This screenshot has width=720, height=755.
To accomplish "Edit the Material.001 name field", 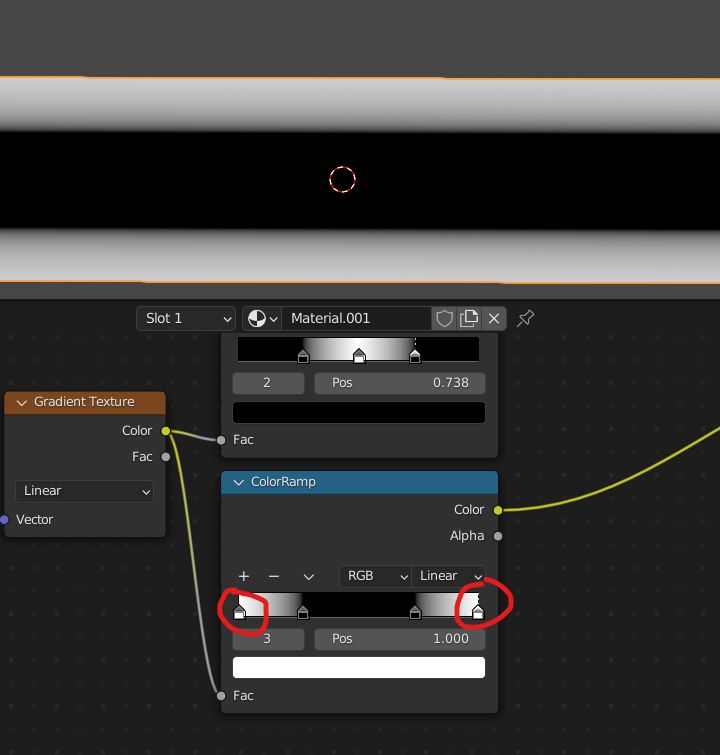I will [356, 318].
